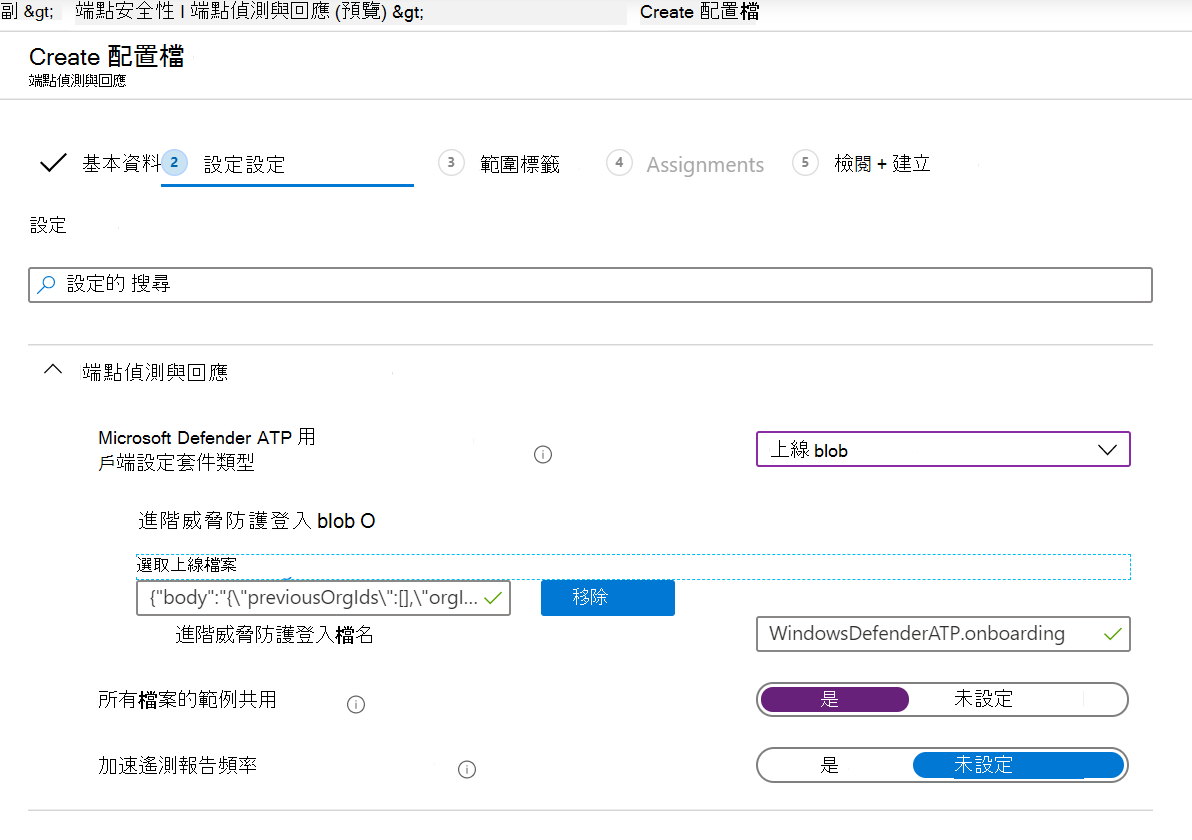Click step 4 circle icon
Image resolution: width=1192 pixels, height=840 pixels.
tap(619, 162)
